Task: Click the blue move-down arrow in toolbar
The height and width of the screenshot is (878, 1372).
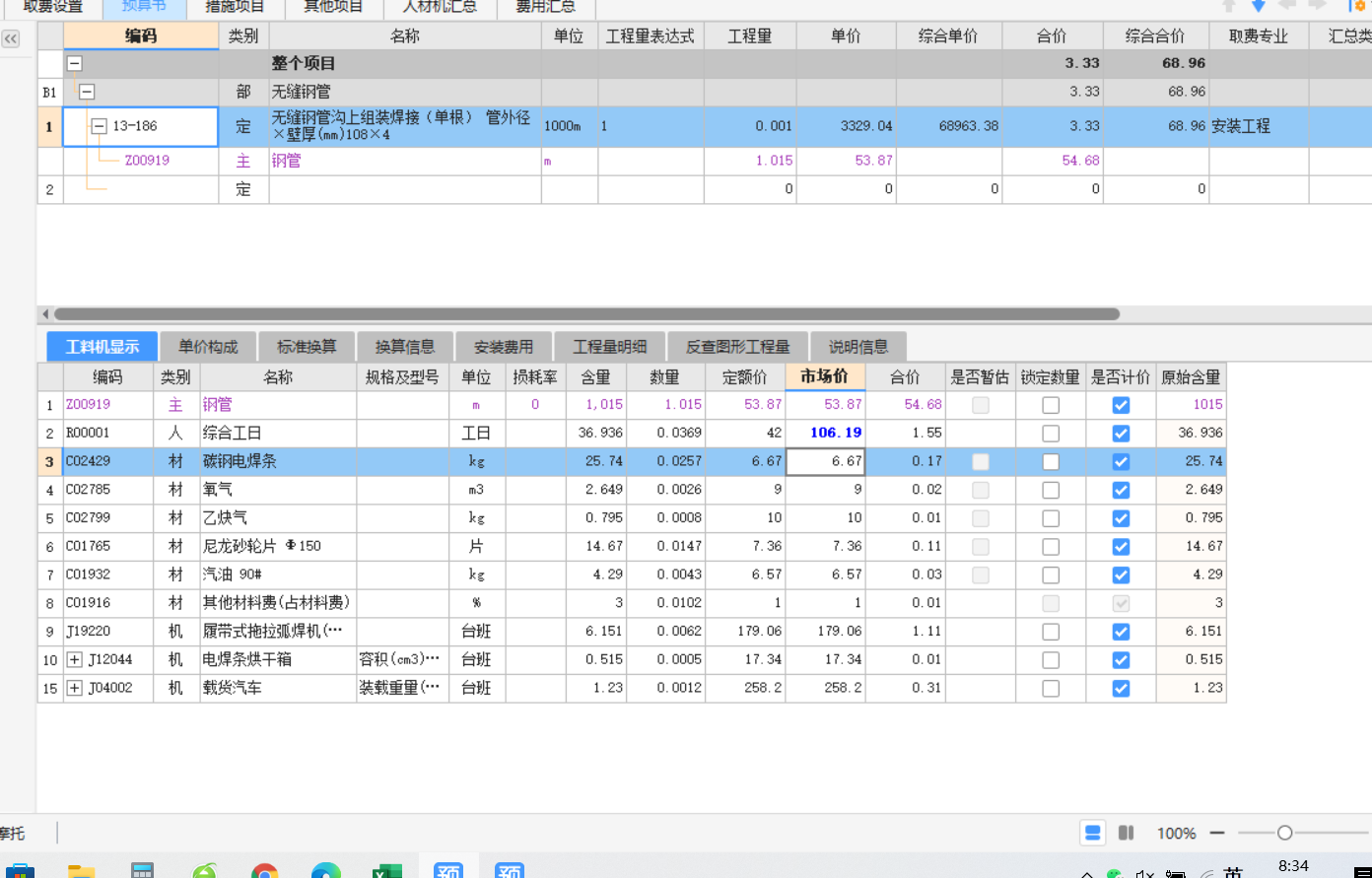Action: 1258,6
